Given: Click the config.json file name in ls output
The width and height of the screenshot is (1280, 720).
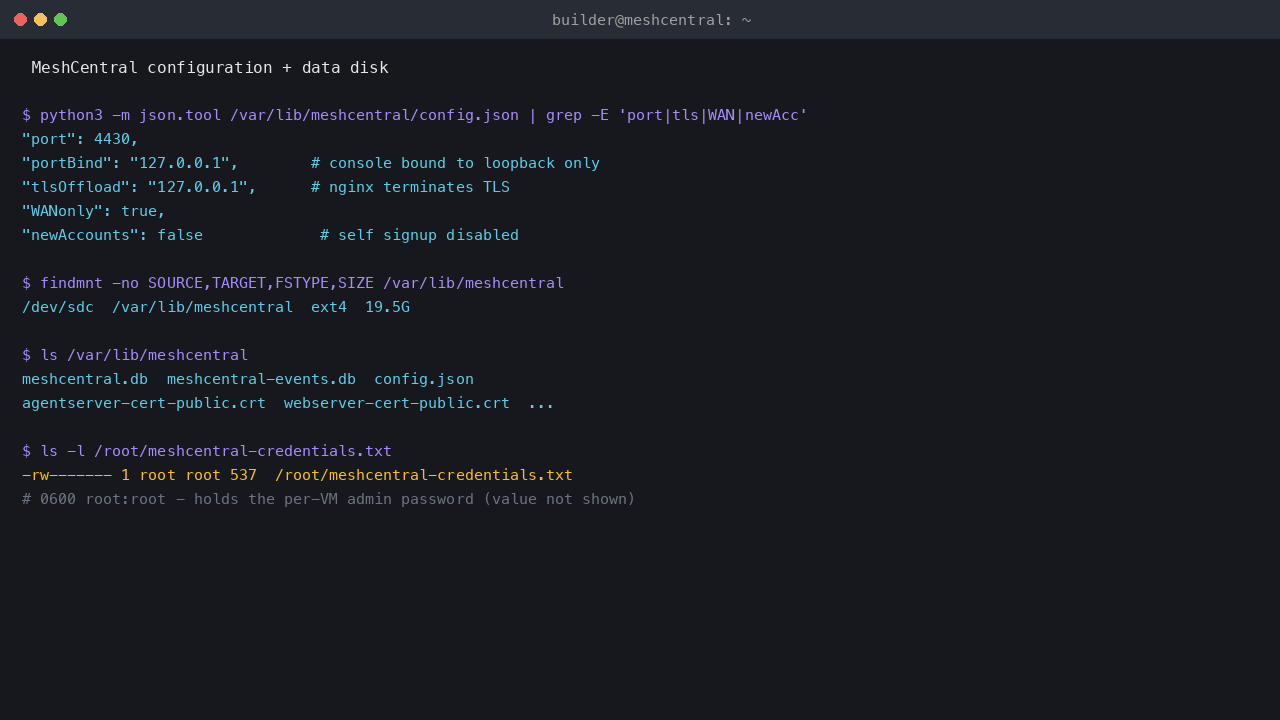Looking at the screenshot, I should [424, 379].
